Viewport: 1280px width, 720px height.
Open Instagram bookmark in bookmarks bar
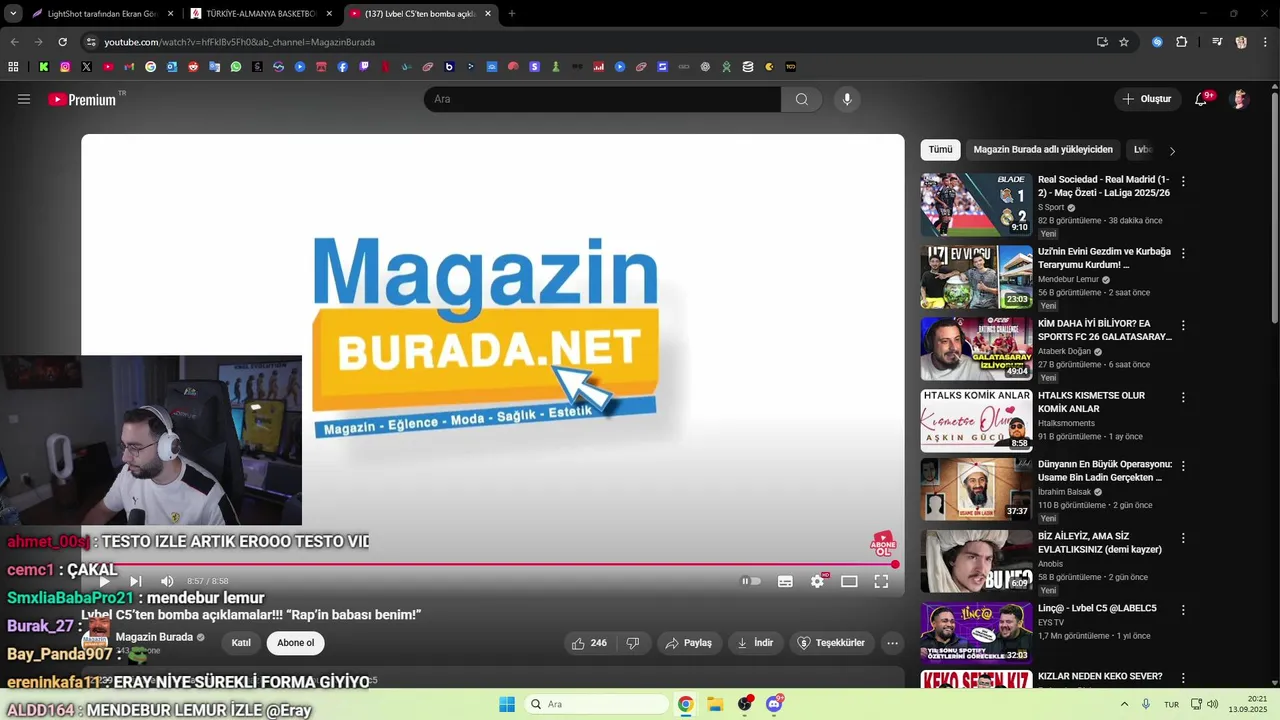(x=65, y=67)
